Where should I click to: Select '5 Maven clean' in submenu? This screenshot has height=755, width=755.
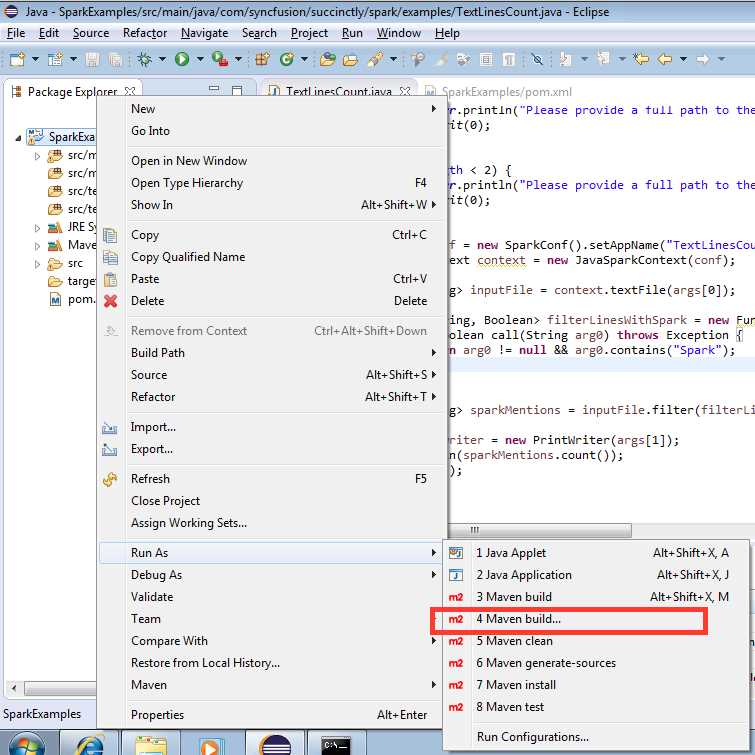point(596,641)
